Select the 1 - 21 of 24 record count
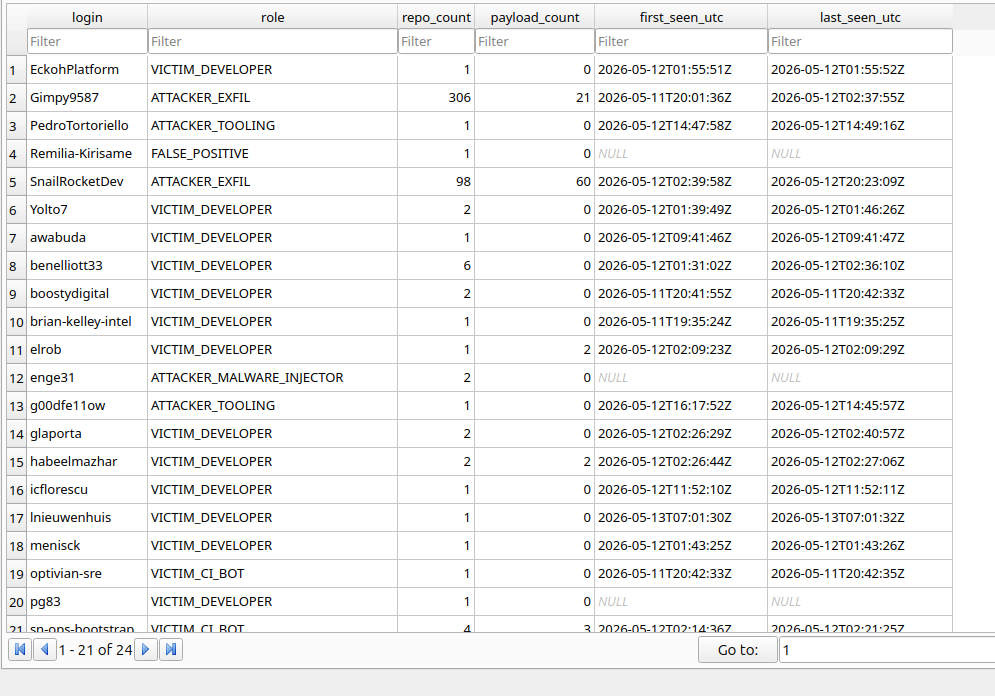Viewport: 995px width, 696px height. click(95, 650)
